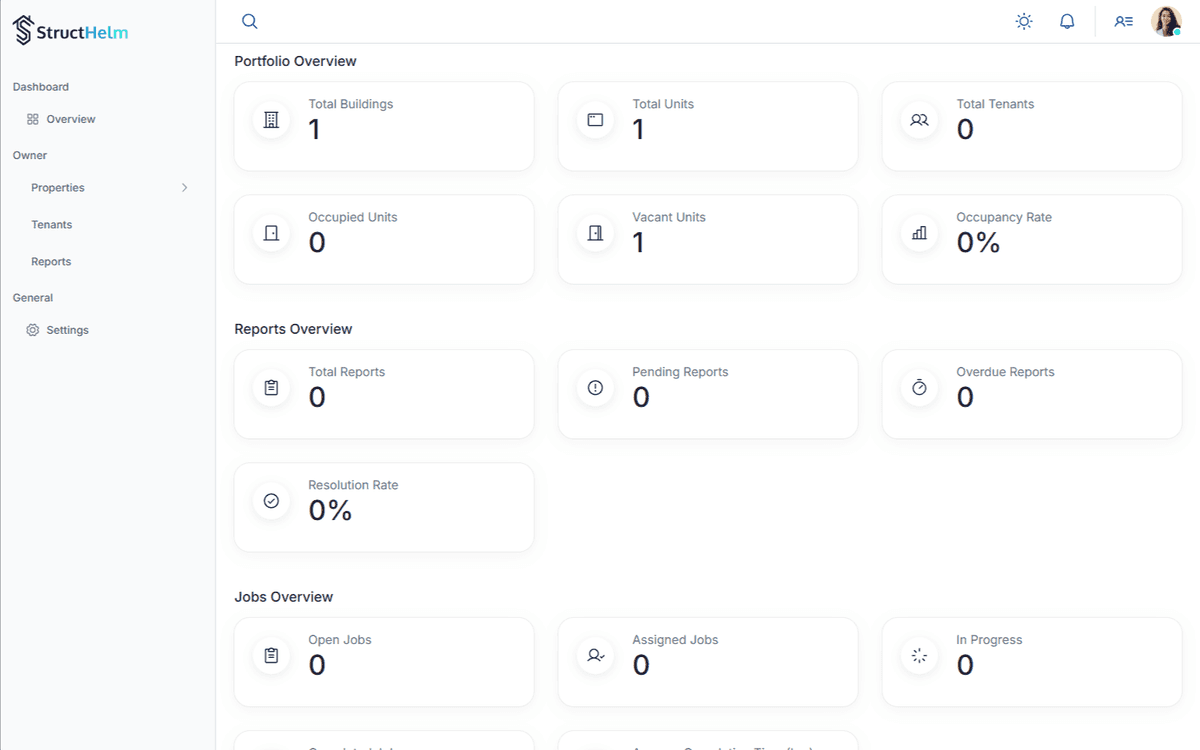
Task: Click the Total Buildings card icon
Action: coord(270,119)
